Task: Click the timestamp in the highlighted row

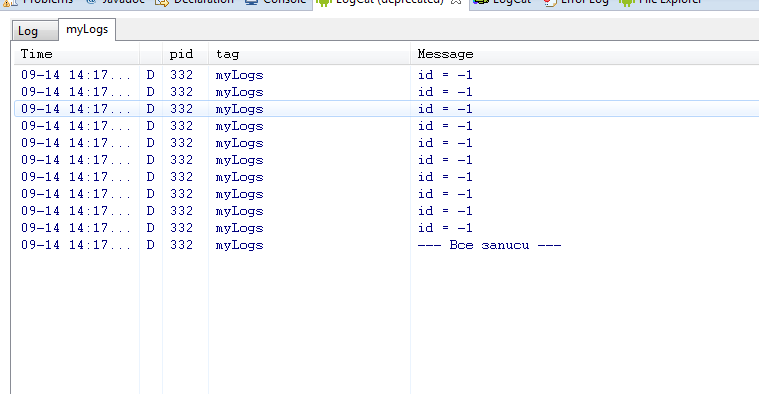Action: pyautogui.click(x=76, y=109)
